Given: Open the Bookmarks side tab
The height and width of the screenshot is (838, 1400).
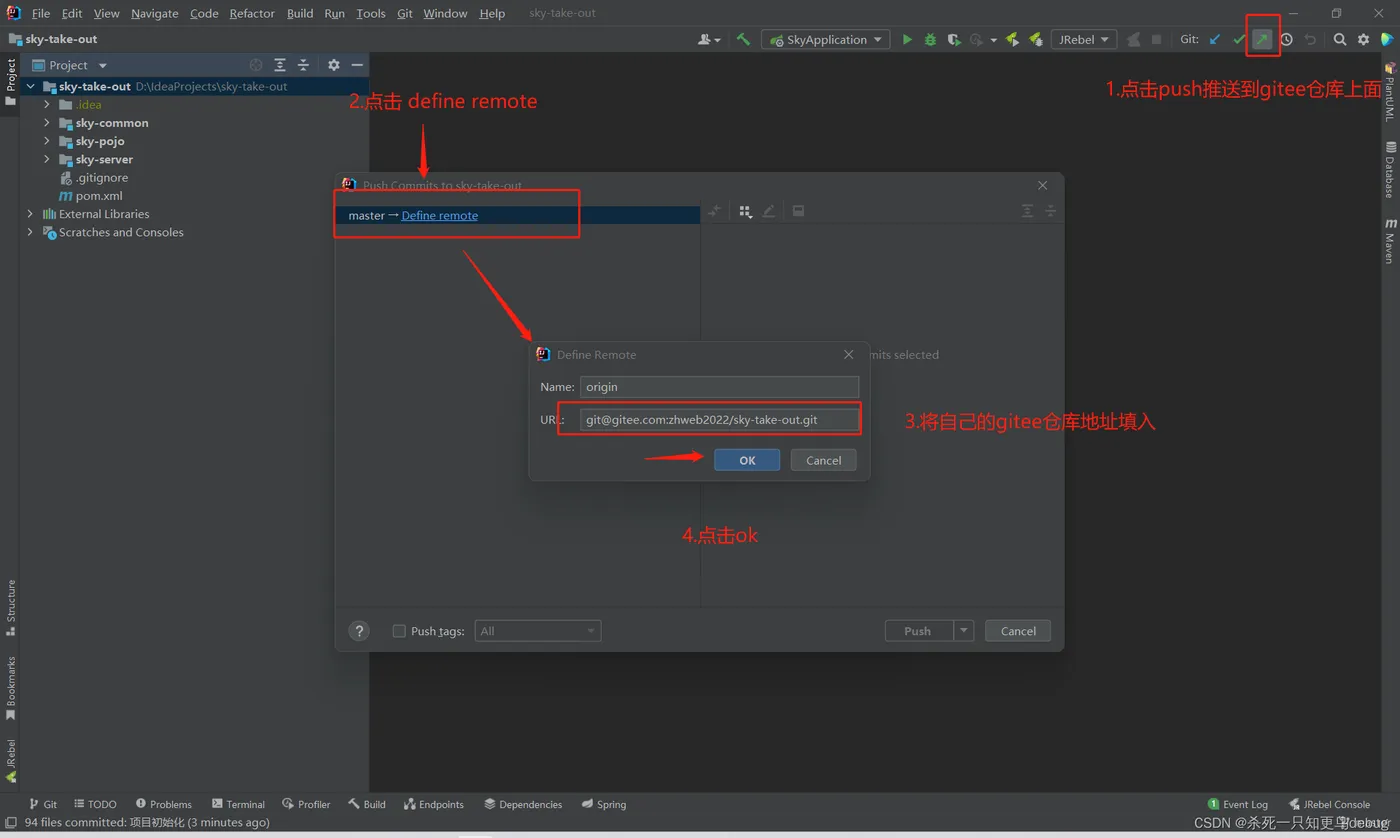Looking at the screenshot, I should tap(11, 688).
